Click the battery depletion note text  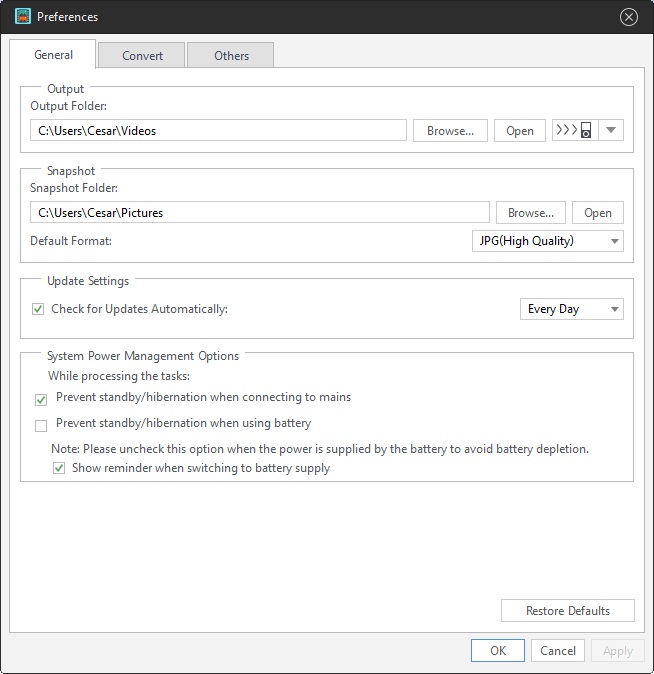tap(320, 449)
